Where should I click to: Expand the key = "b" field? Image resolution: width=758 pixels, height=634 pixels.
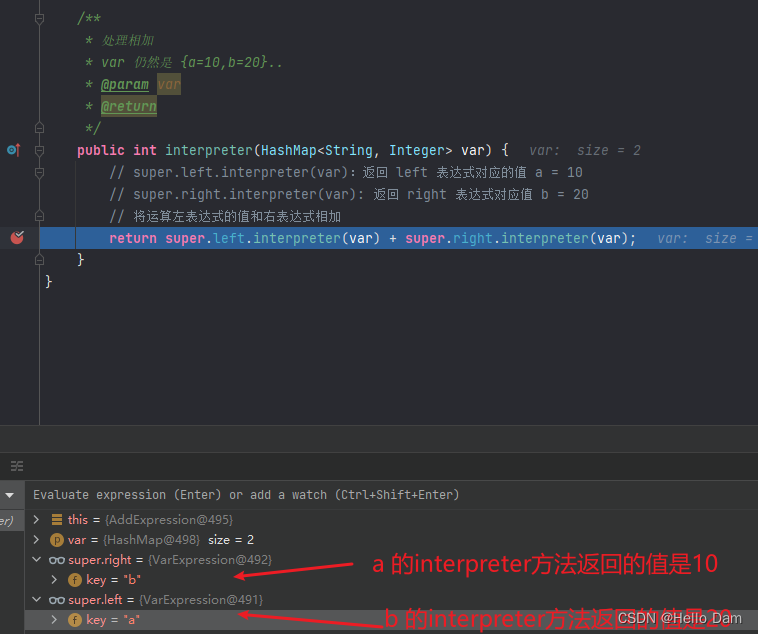pos(54,579)
